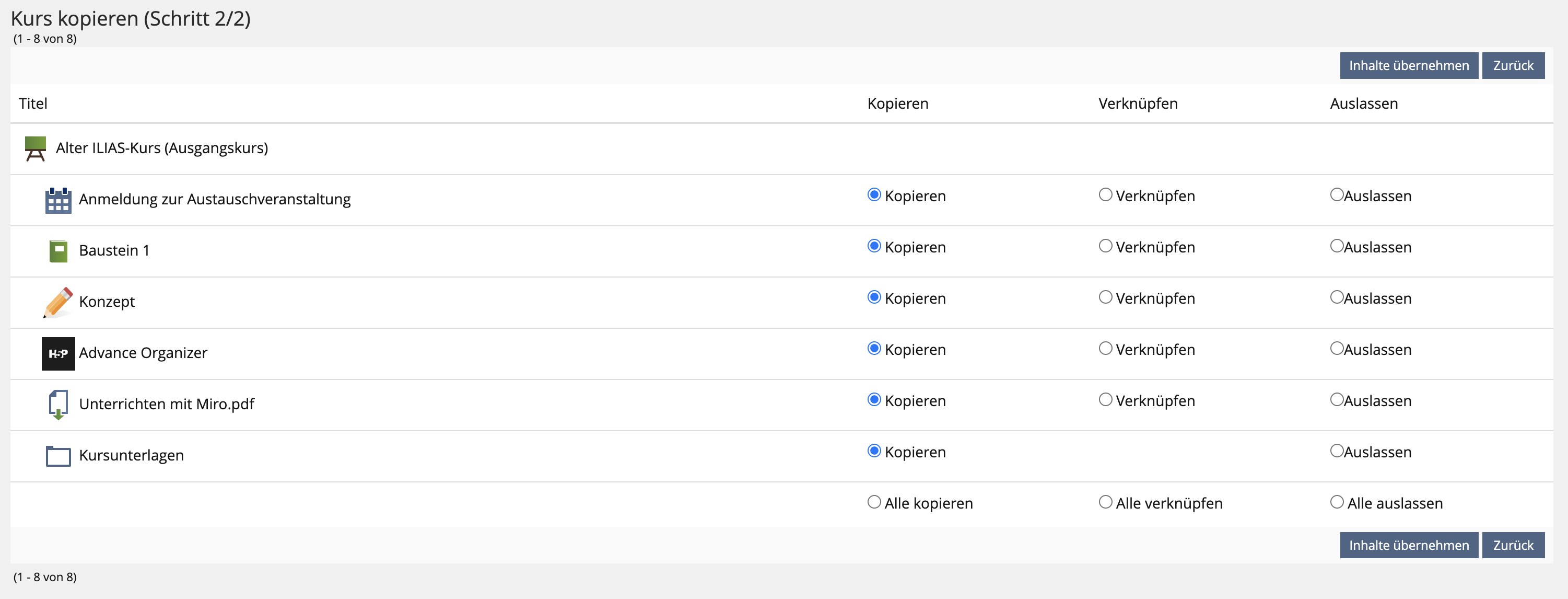Click the Titel column header

[x=33, y=103]
